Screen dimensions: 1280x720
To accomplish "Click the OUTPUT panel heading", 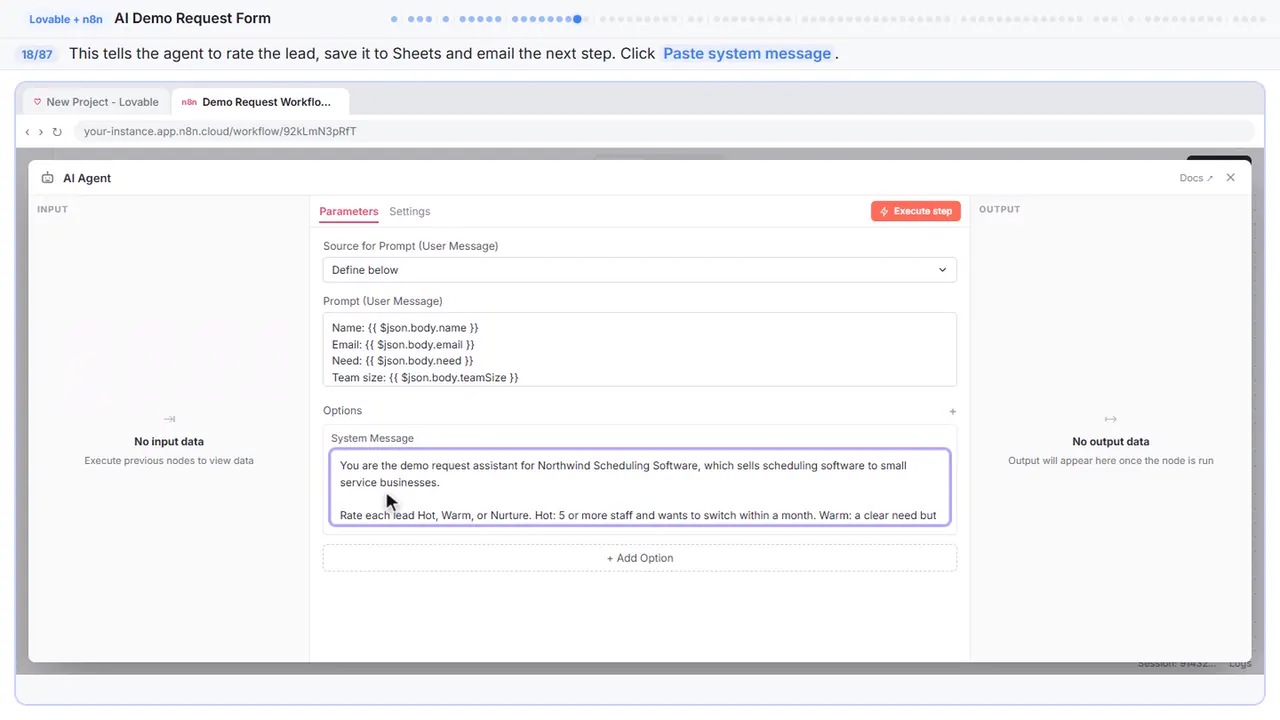I will (x=1000, y=210).
